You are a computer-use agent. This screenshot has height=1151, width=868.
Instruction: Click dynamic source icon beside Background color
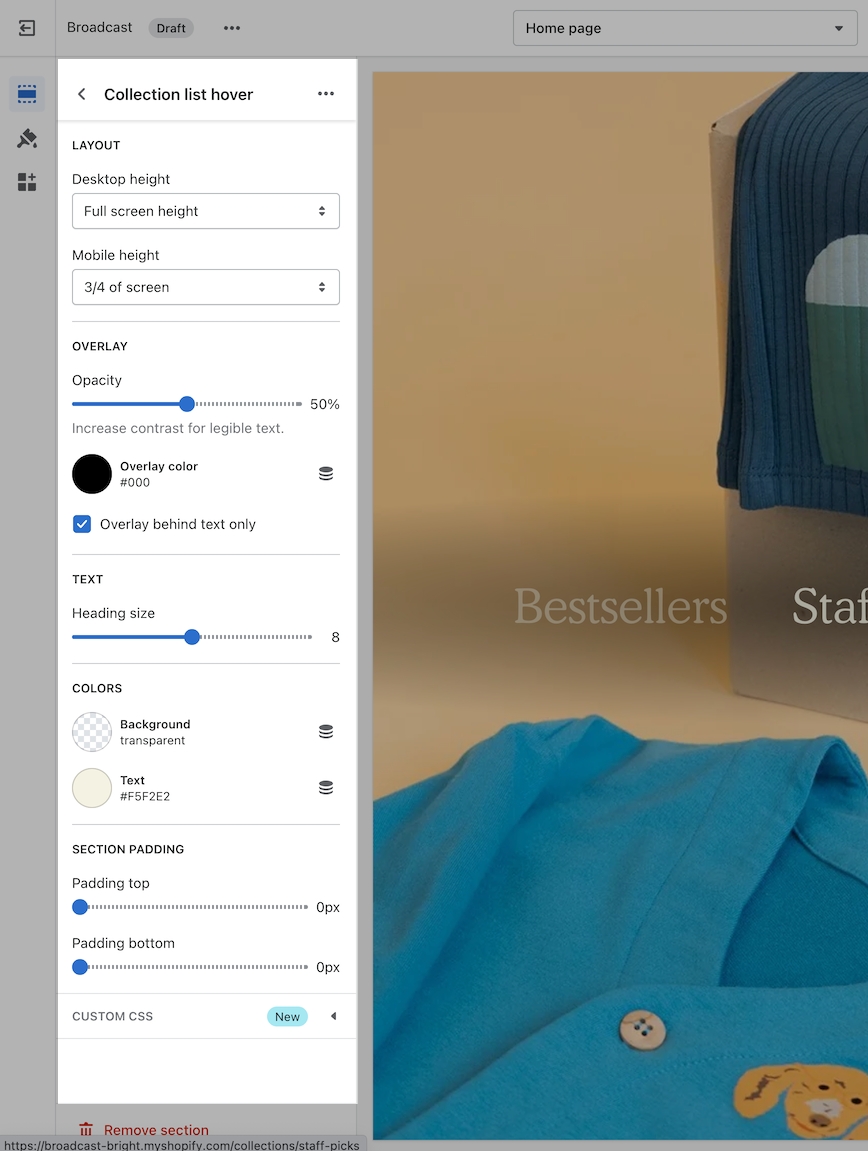tap(326, 732)
